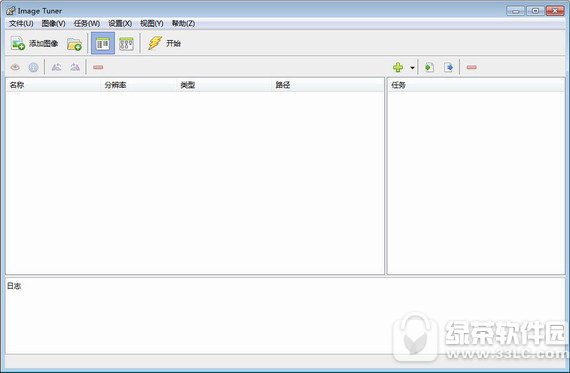Click the green plus add task icon

398,67
